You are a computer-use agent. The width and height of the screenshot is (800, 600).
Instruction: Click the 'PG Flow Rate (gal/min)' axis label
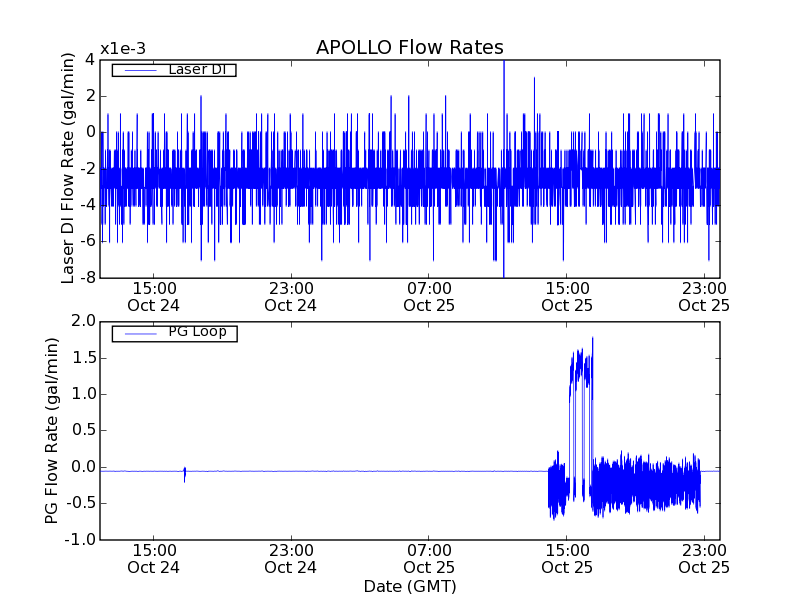coord(52,430)
